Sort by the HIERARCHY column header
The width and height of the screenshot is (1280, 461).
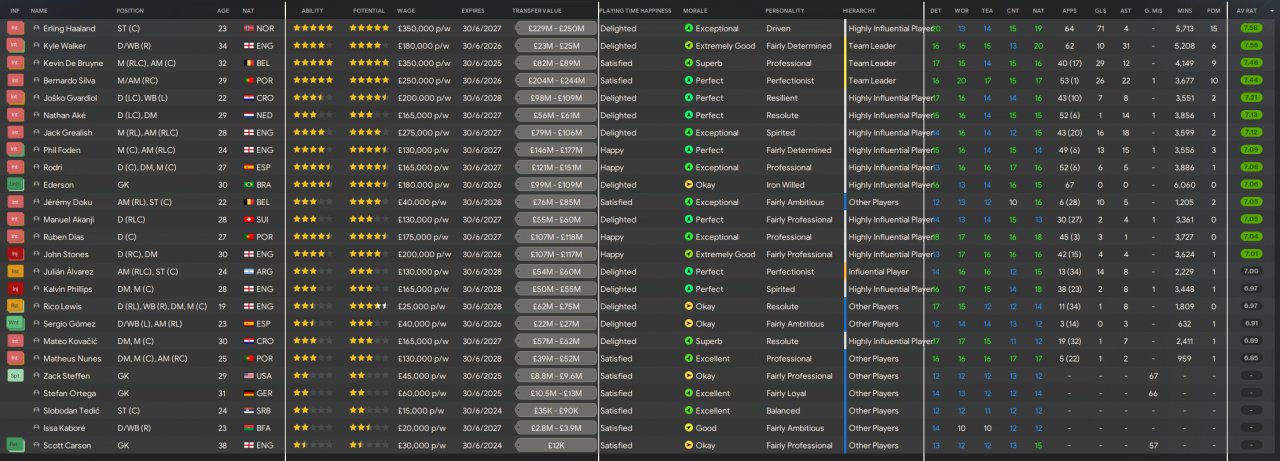click(x=859, y=10)
